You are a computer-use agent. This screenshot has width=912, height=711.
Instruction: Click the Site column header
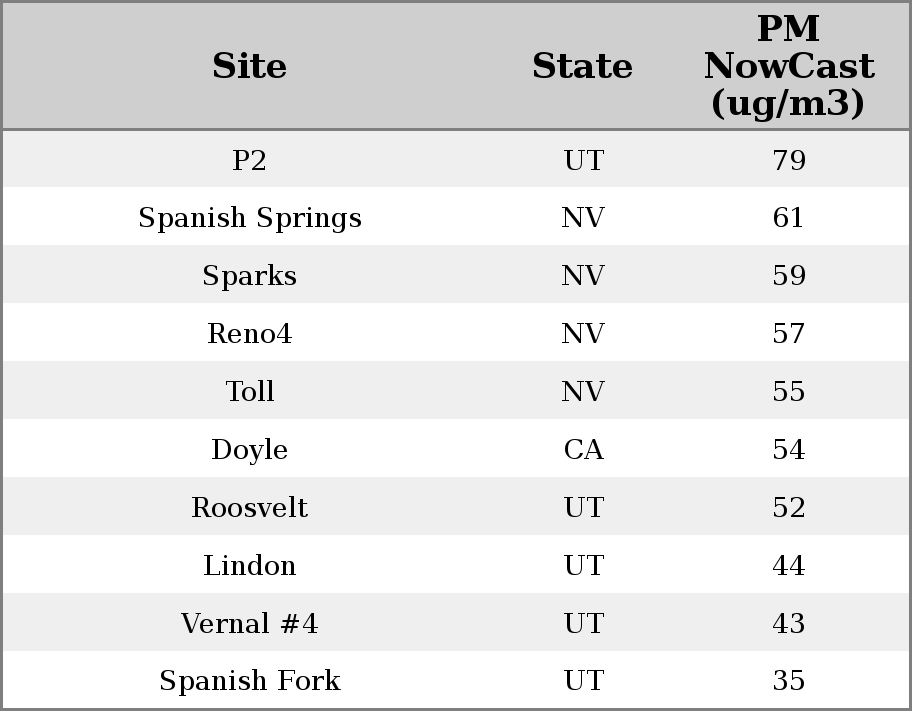click(x=249, y=66)
